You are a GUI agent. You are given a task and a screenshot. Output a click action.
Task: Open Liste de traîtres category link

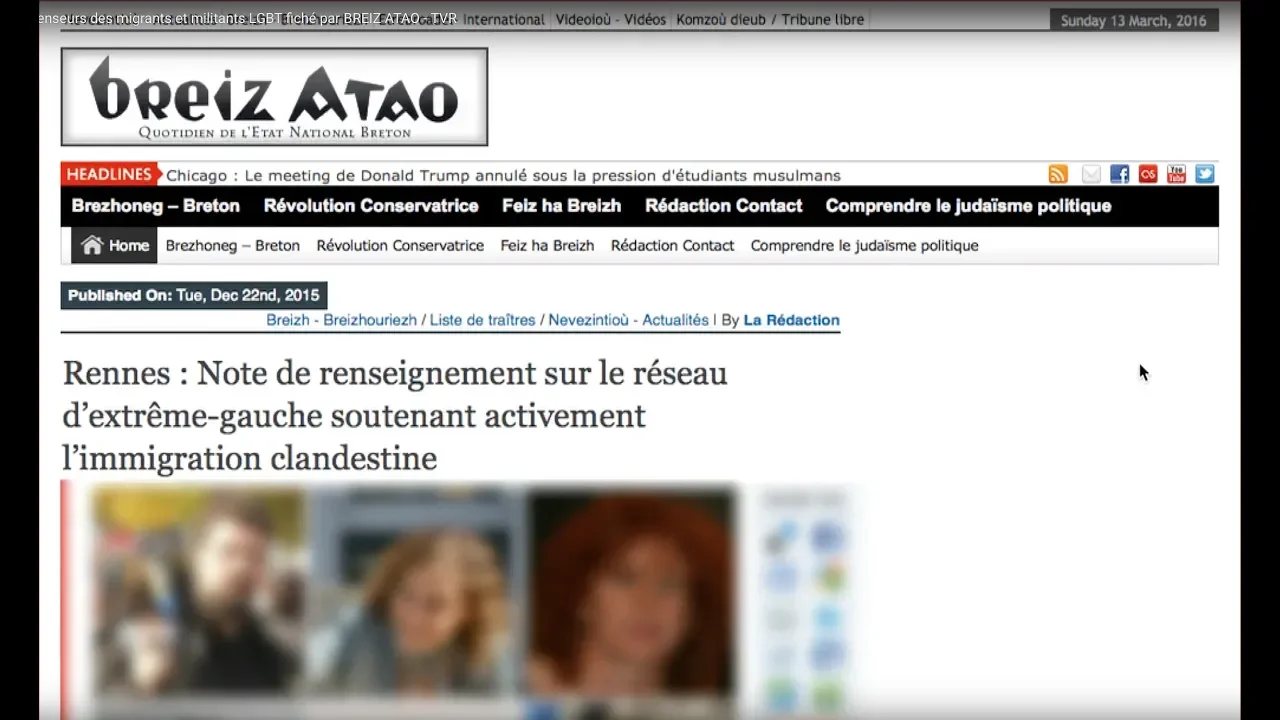pyautogui.click(x=483, y=320)
